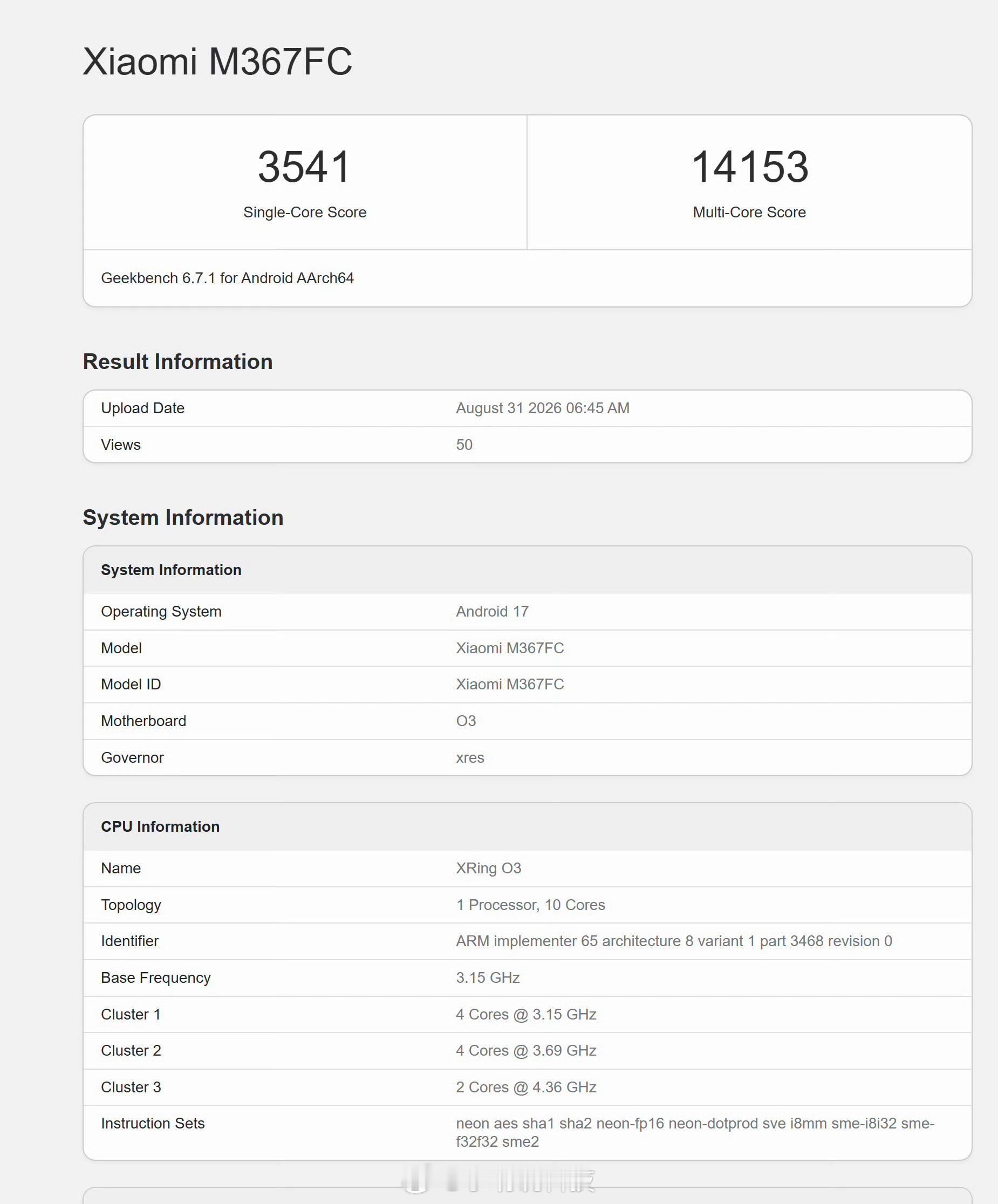Select the ARM implementer identifier text
Viewport: 998px width, 1204px height.
coord(674,941)
